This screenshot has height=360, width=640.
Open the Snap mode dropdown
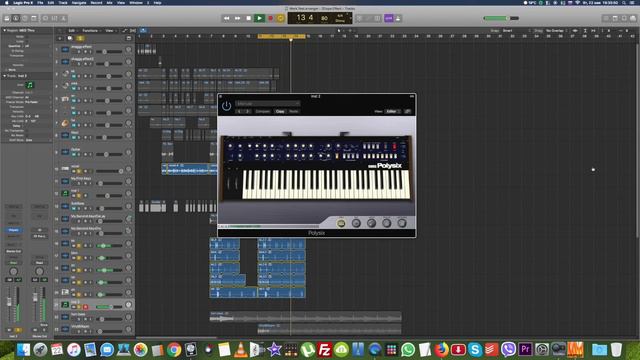click(516, 31)
